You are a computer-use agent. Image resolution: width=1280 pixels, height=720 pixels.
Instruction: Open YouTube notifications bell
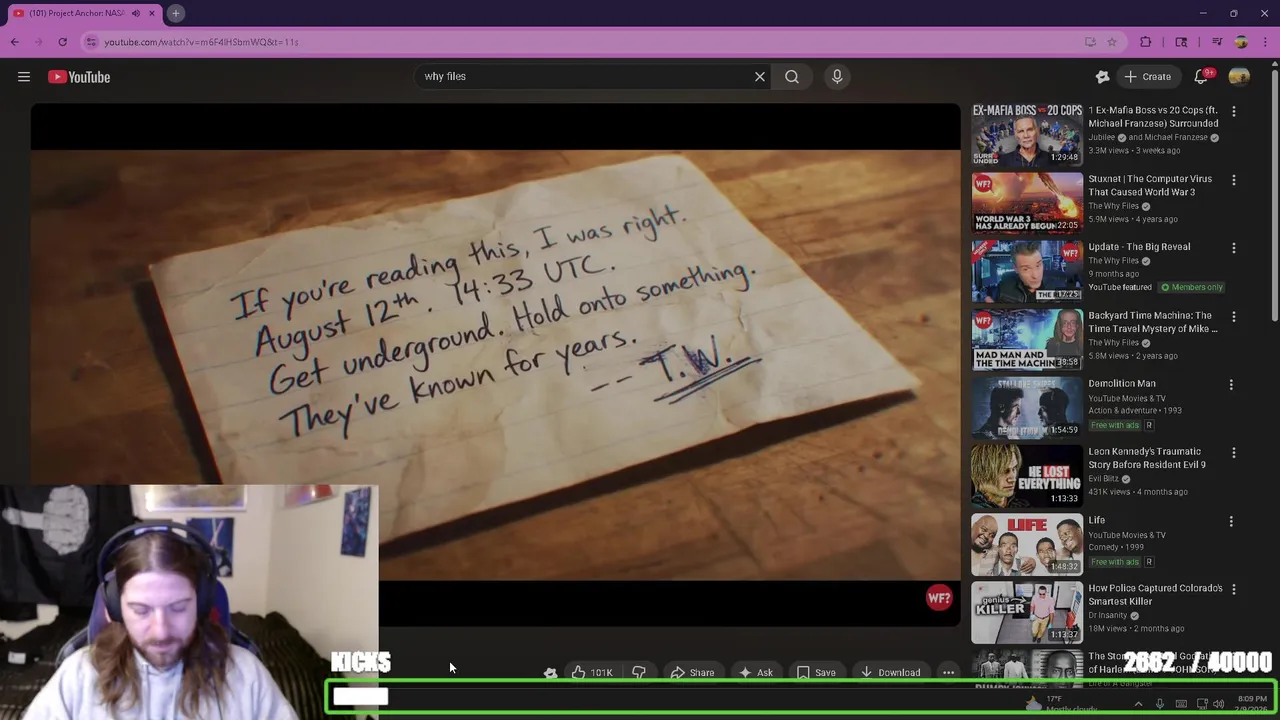pos(1202,77)
